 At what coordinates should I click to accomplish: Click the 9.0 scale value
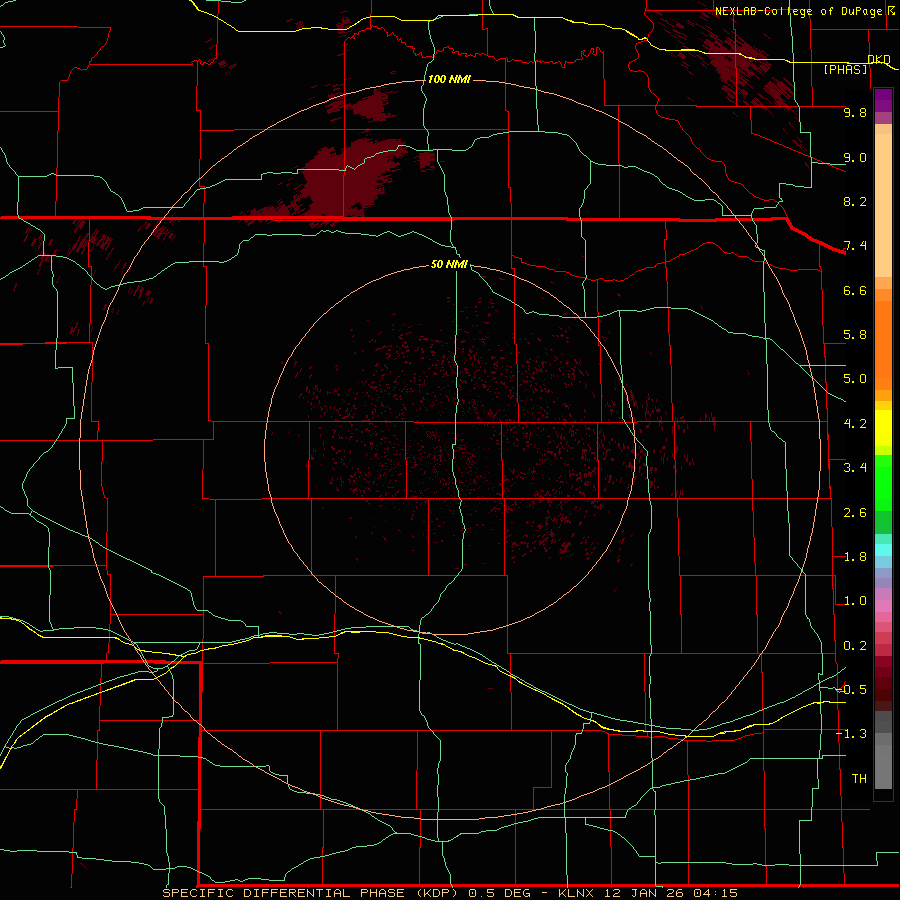pos(855,157)
